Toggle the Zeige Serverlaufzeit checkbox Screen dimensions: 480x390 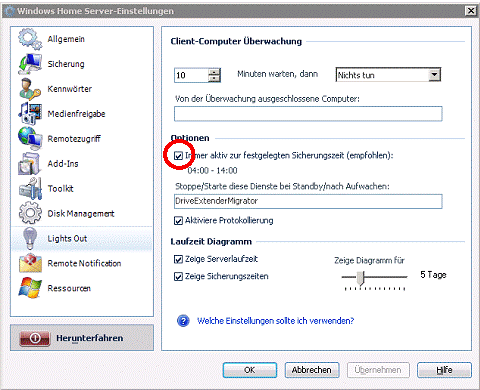[x=178, y=259]
